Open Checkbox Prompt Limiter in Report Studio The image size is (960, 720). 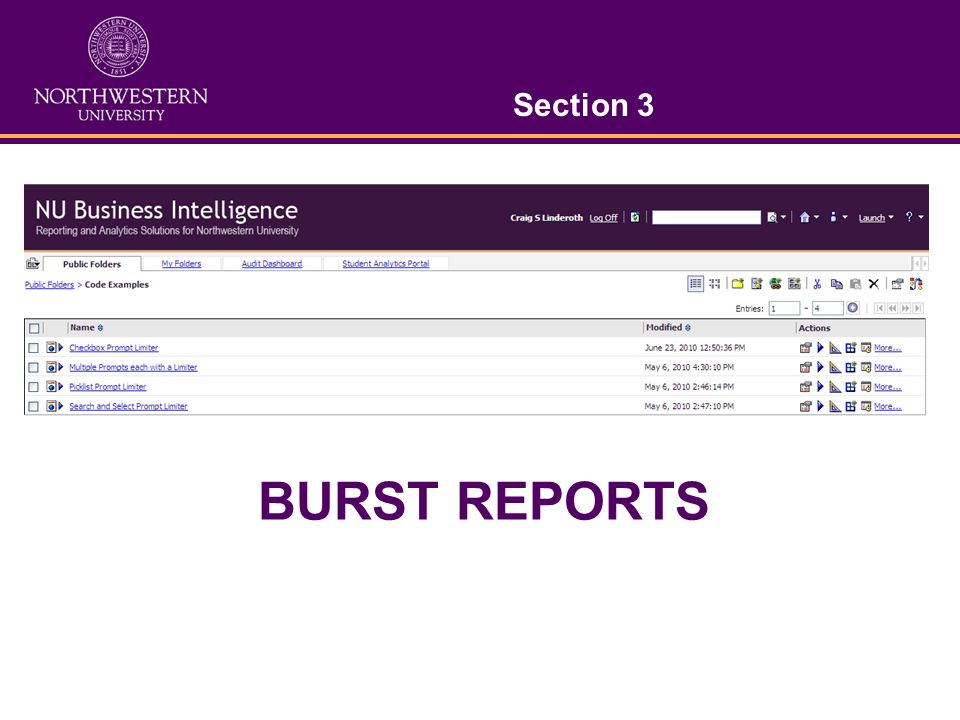pyautogui.click(x=835, y=348)
